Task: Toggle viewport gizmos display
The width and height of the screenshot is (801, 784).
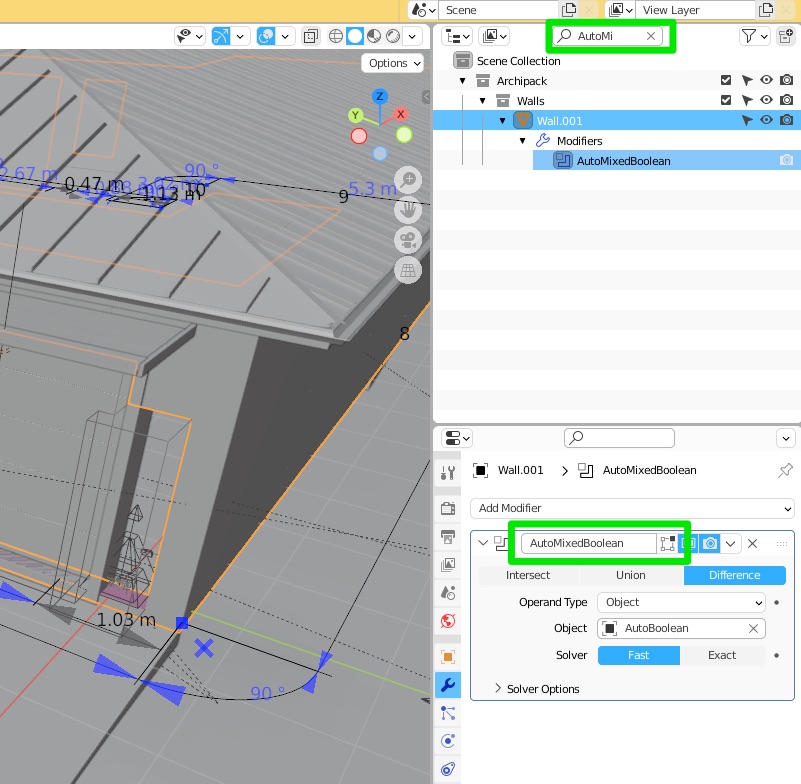Action: [x=221, y=36]
